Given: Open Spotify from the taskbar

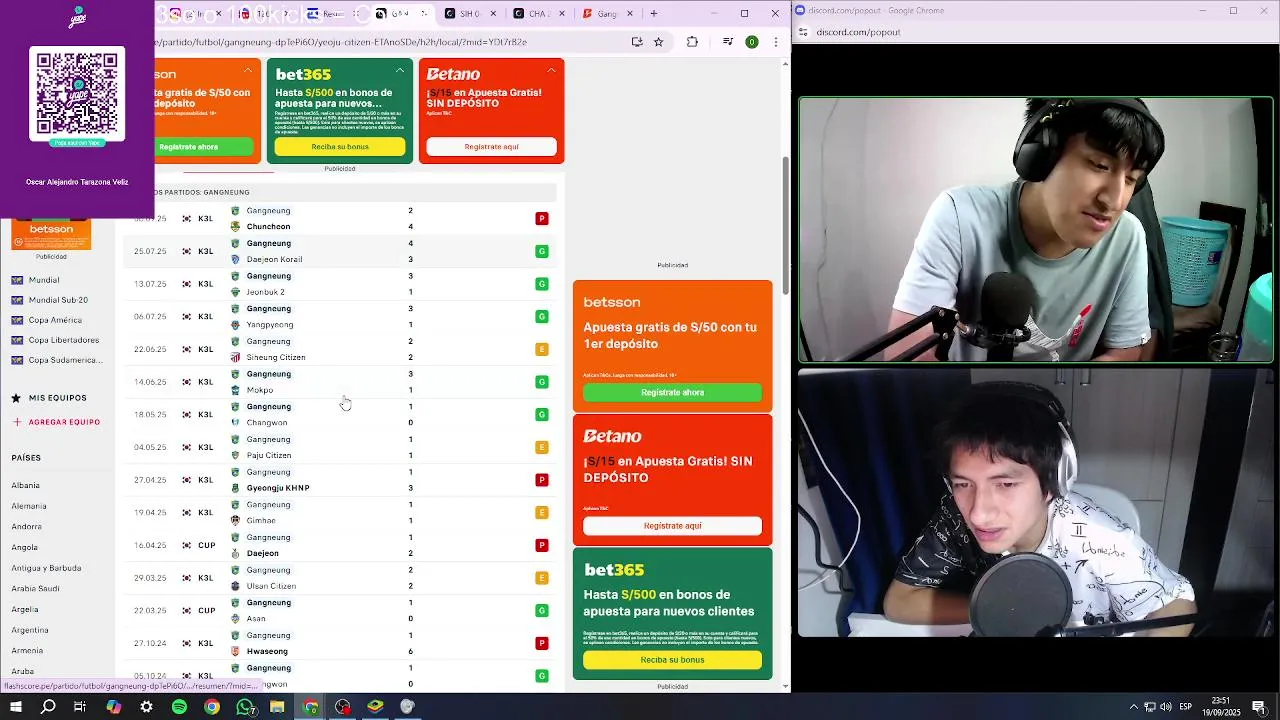Looking at the screenshot, I should tap(179, 707).
